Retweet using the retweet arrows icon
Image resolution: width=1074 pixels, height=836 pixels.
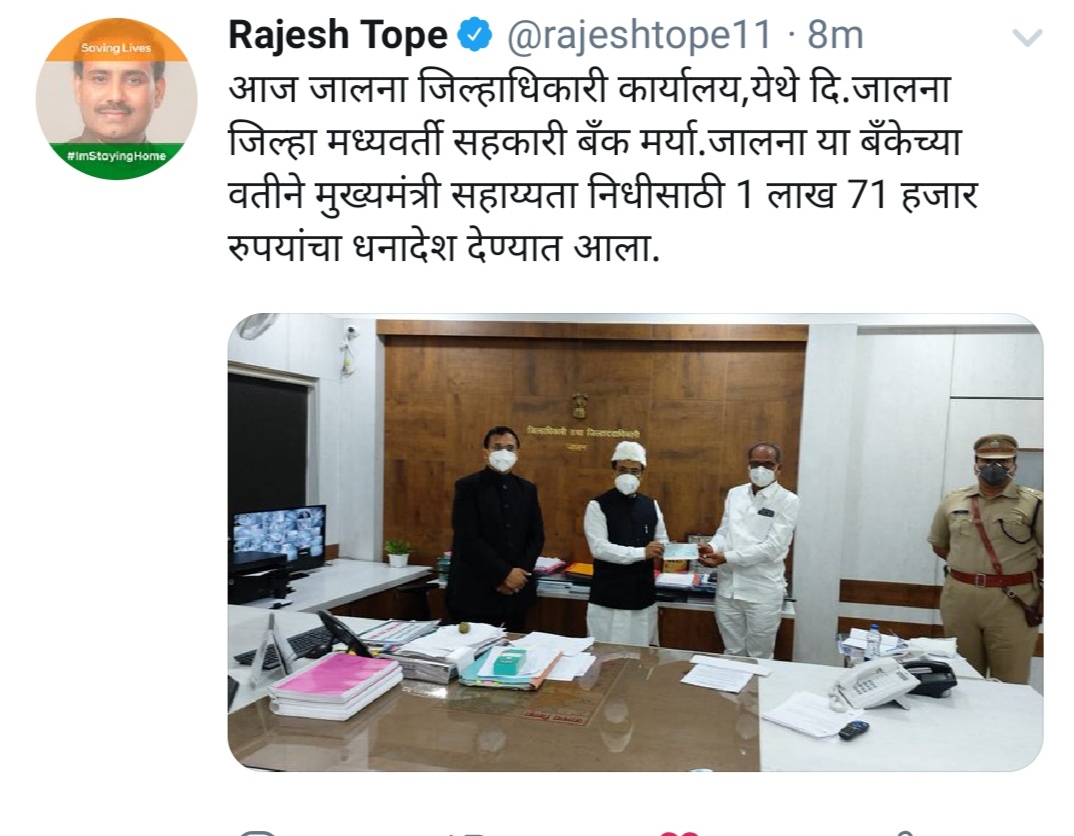[466, 833]
